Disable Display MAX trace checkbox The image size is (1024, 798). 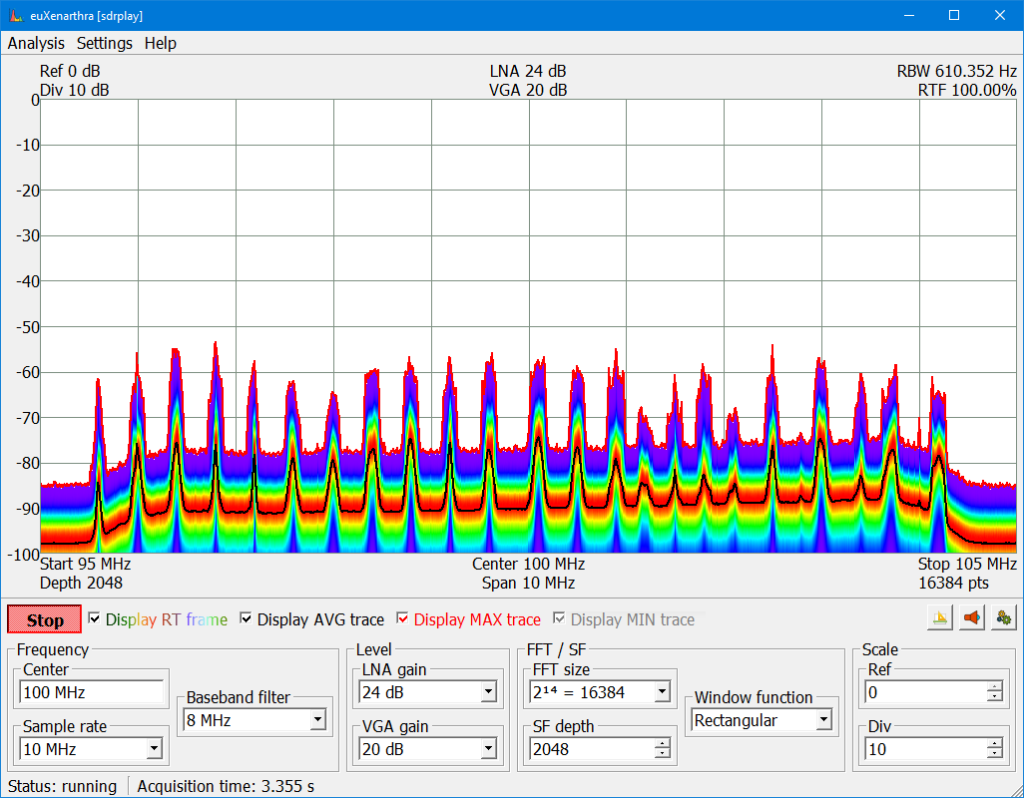coord(403,619)
